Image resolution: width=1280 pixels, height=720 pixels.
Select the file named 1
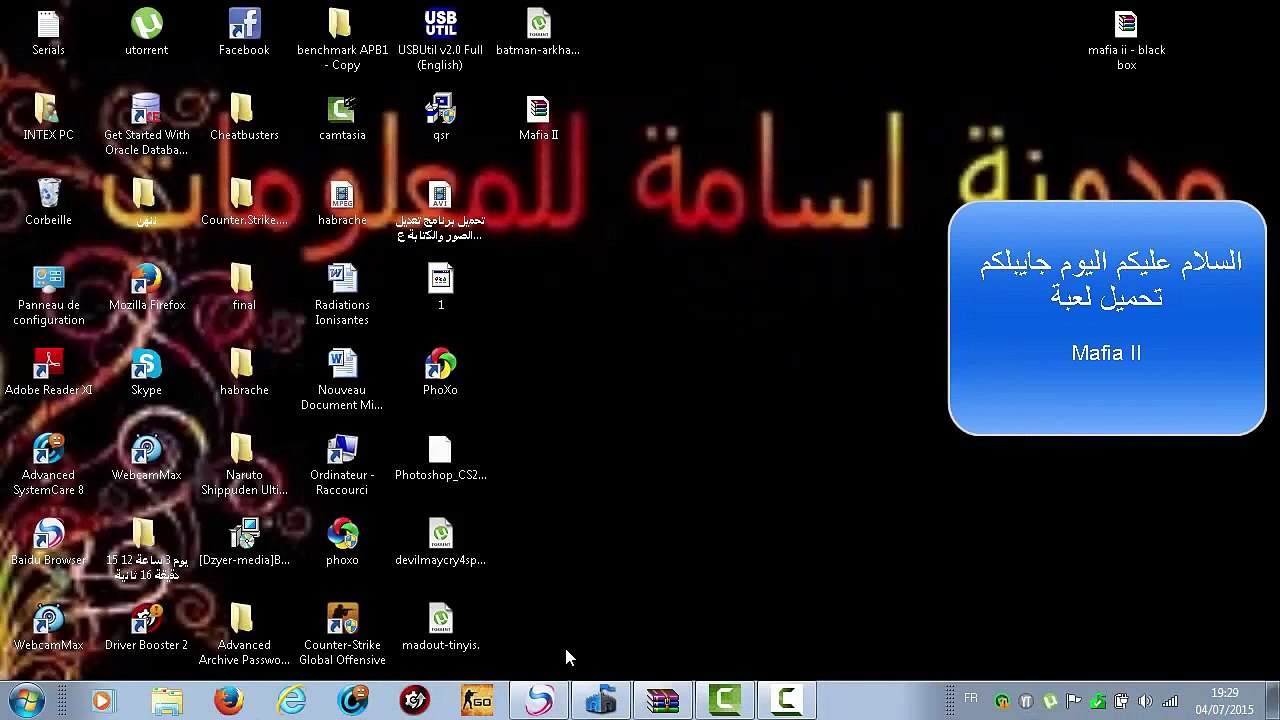click(440, 288)
